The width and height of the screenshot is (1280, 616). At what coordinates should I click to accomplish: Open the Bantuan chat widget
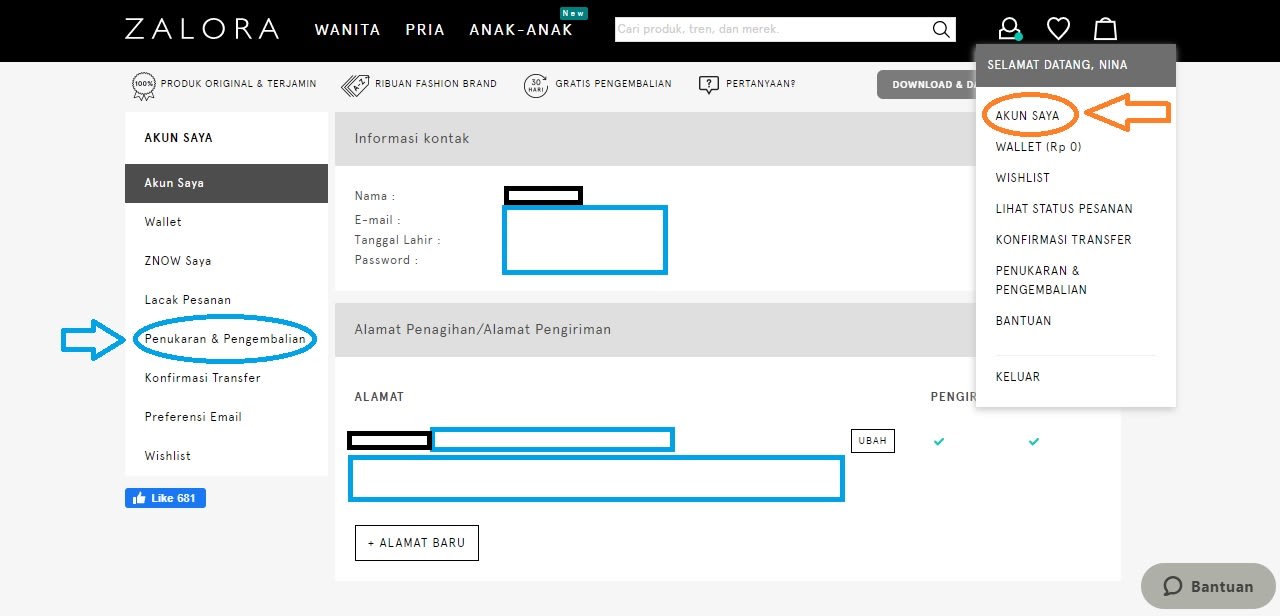pyautogui.click(x=1208, y=586)
